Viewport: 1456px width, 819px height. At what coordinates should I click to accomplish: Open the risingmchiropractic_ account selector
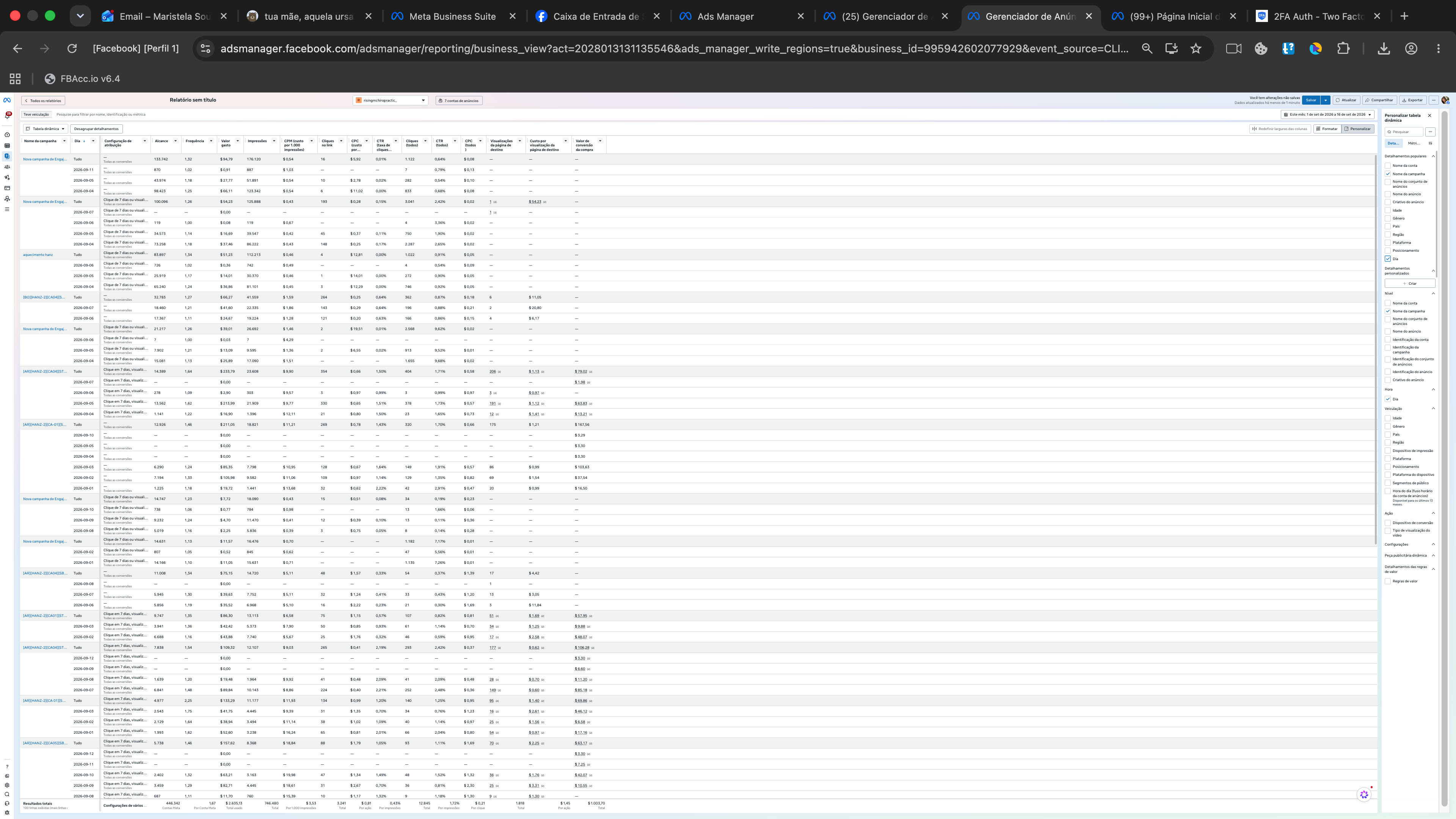391,100
